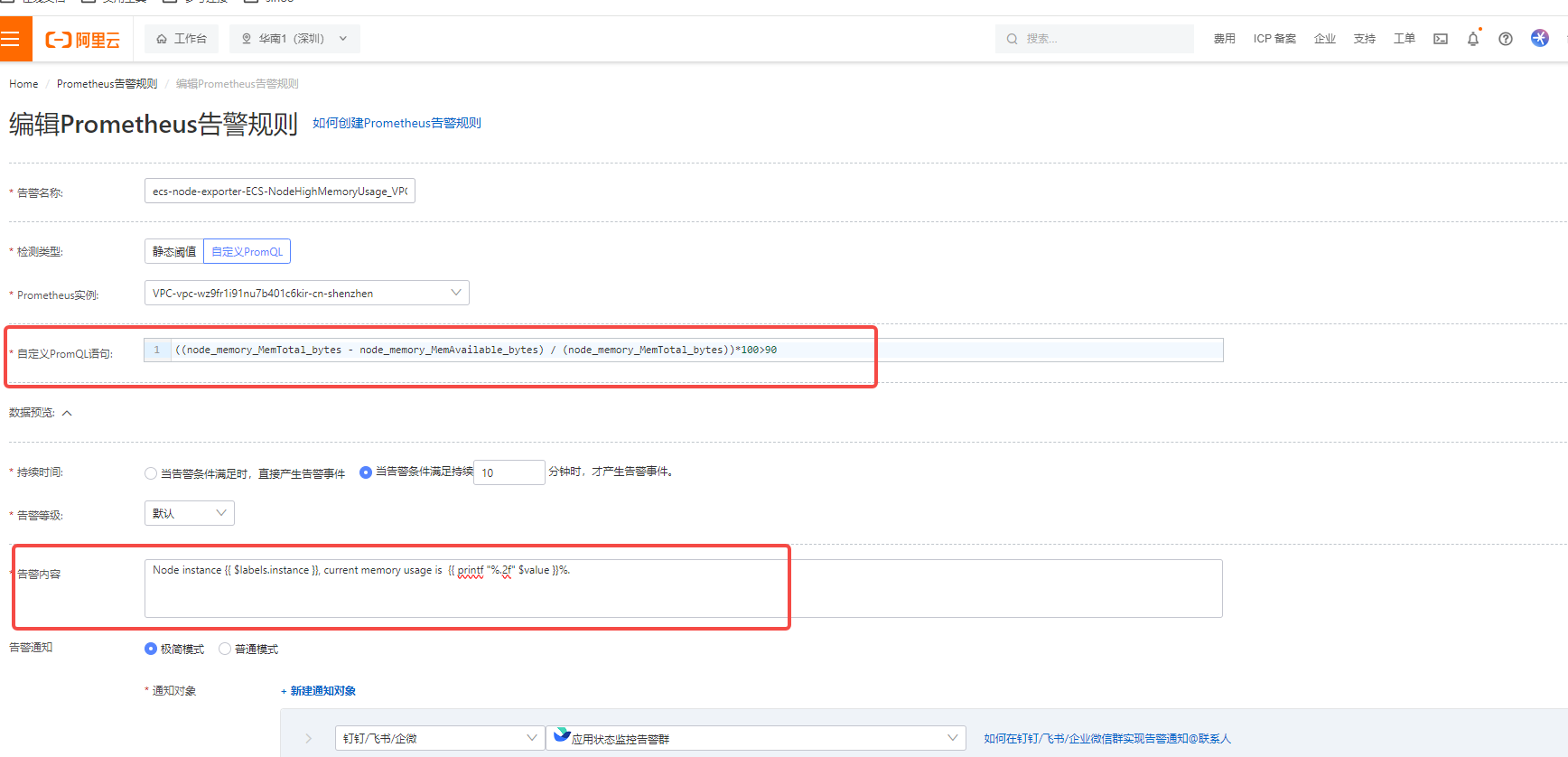
Task: Expand the 告警等级 dropdown
Action: point(190,513)
